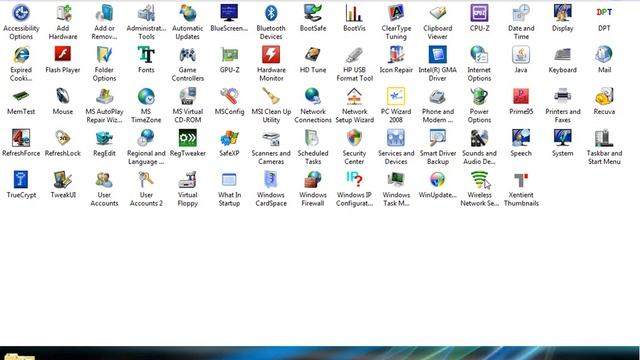Open Bluetooth Devices icon

271,13
